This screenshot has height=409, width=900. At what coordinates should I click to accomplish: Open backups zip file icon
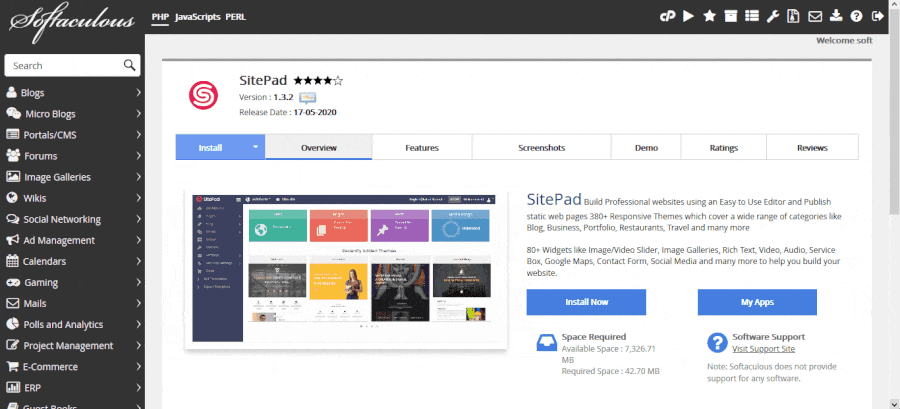click(793, 16)
